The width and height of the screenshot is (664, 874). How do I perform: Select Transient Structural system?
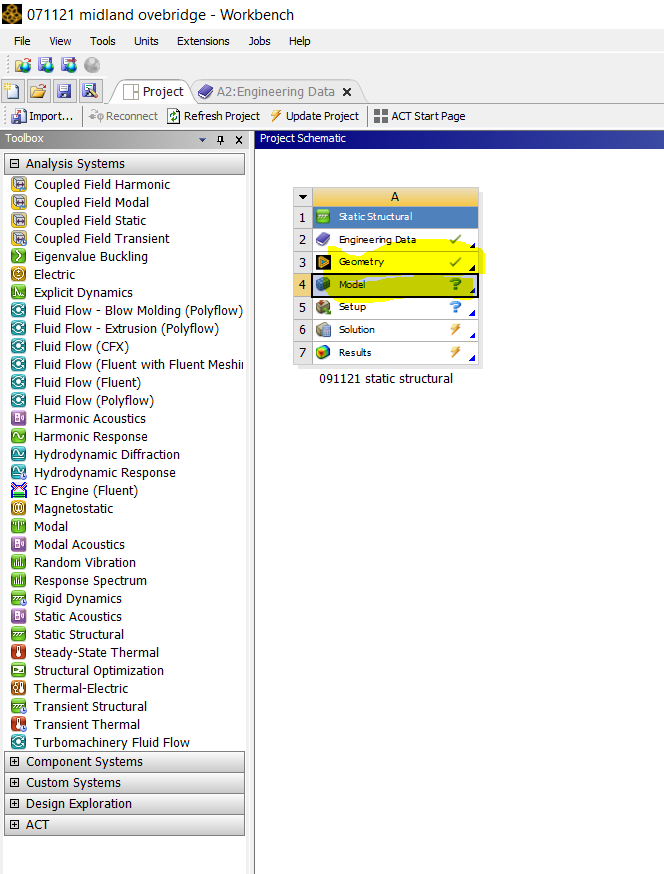tap(90, 706)
